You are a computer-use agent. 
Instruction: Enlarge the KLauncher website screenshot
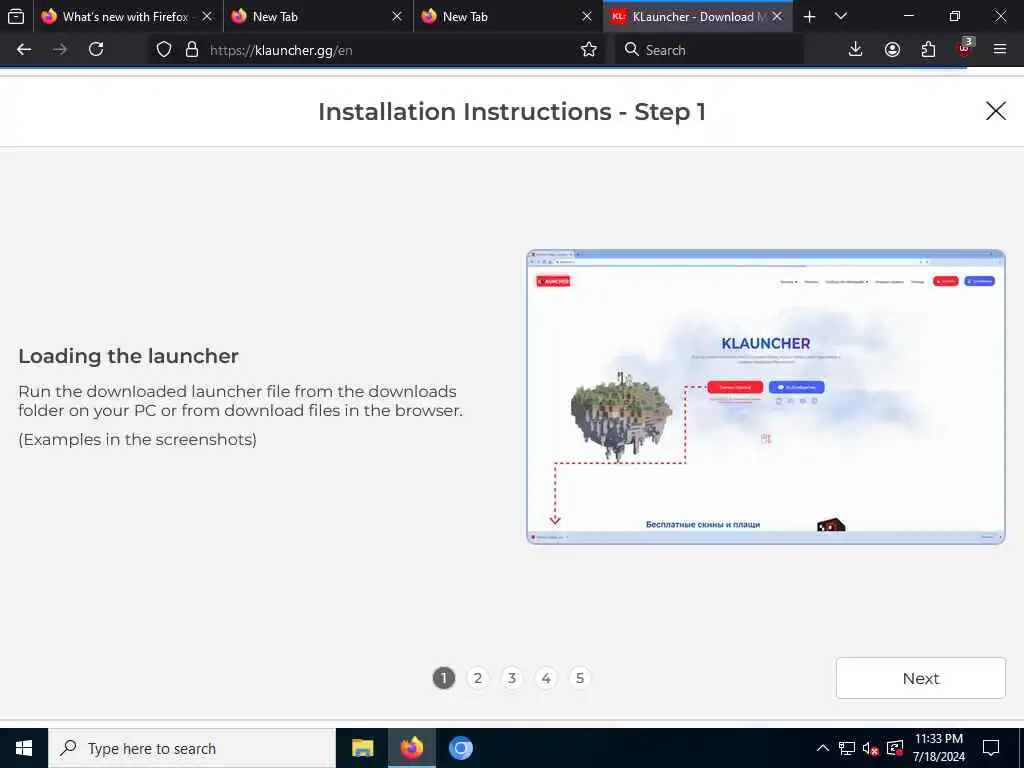pyautogui.click(x=766, y=396)
